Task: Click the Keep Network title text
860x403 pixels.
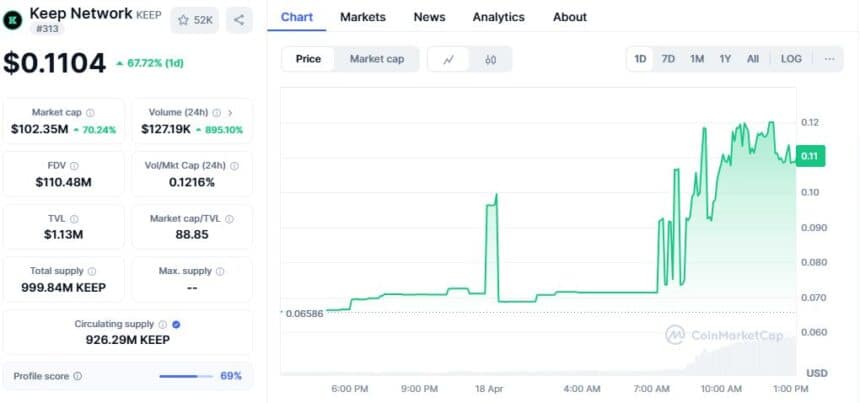Action: coord(81,13)
